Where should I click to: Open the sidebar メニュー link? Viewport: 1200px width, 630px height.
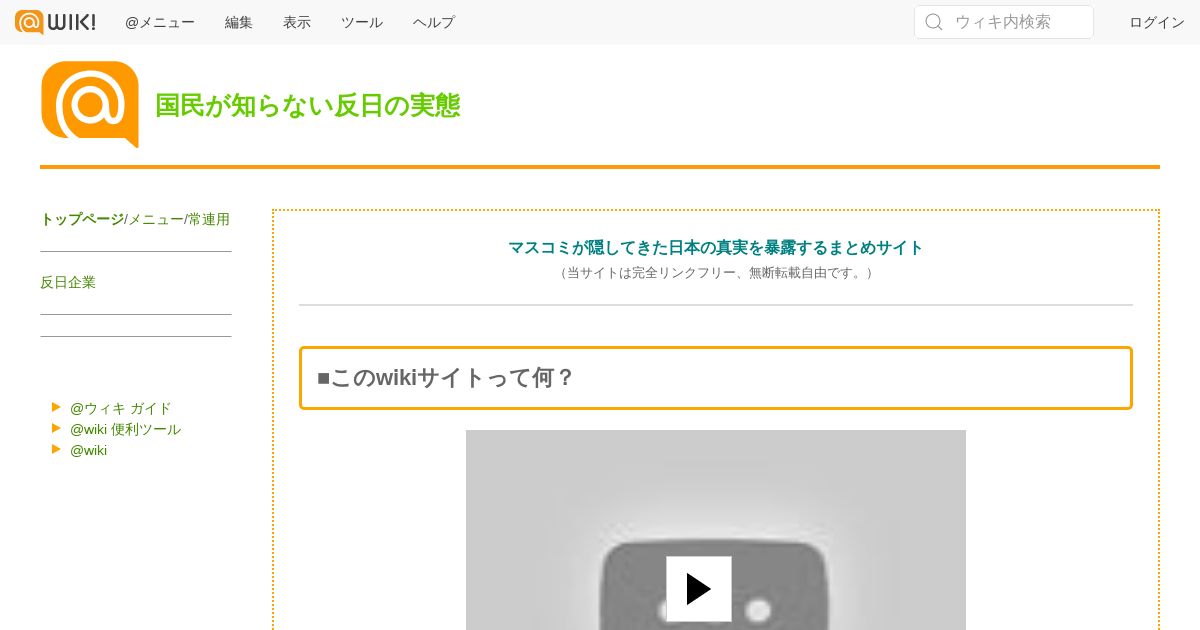pyautogui.click(x=156, y=219)
